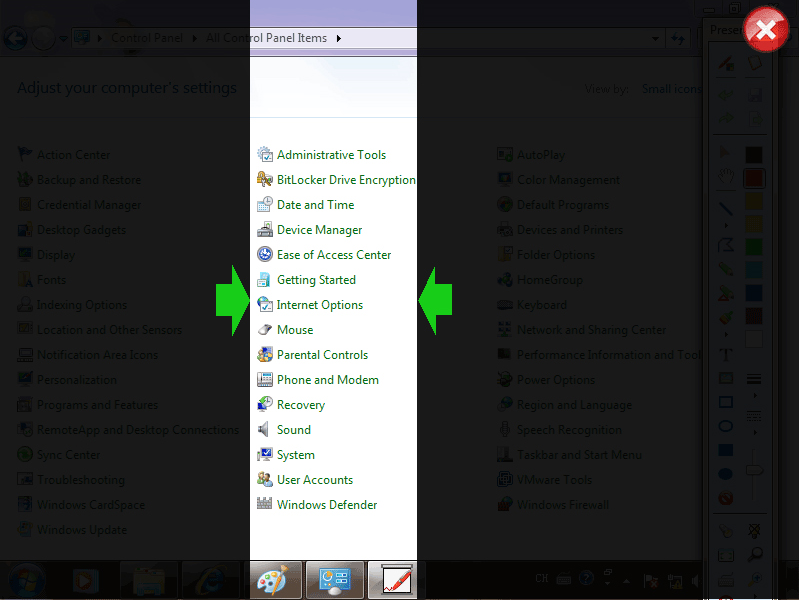799x600 pixels.
Task: Click the Internet Options globe icon
Action: click(x=265, y=305)
